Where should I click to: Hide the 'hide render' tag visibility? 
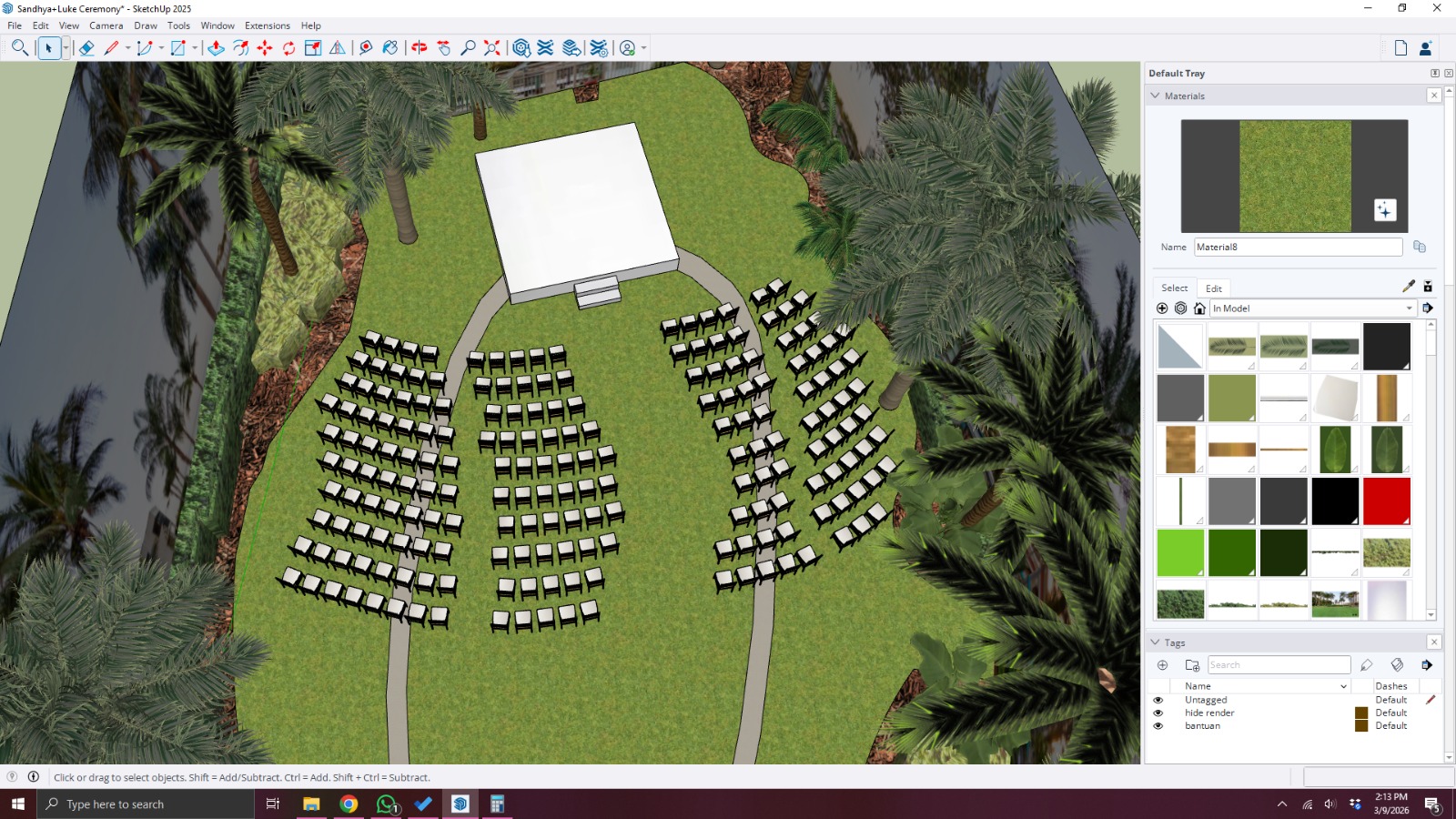coord(1158,713)
